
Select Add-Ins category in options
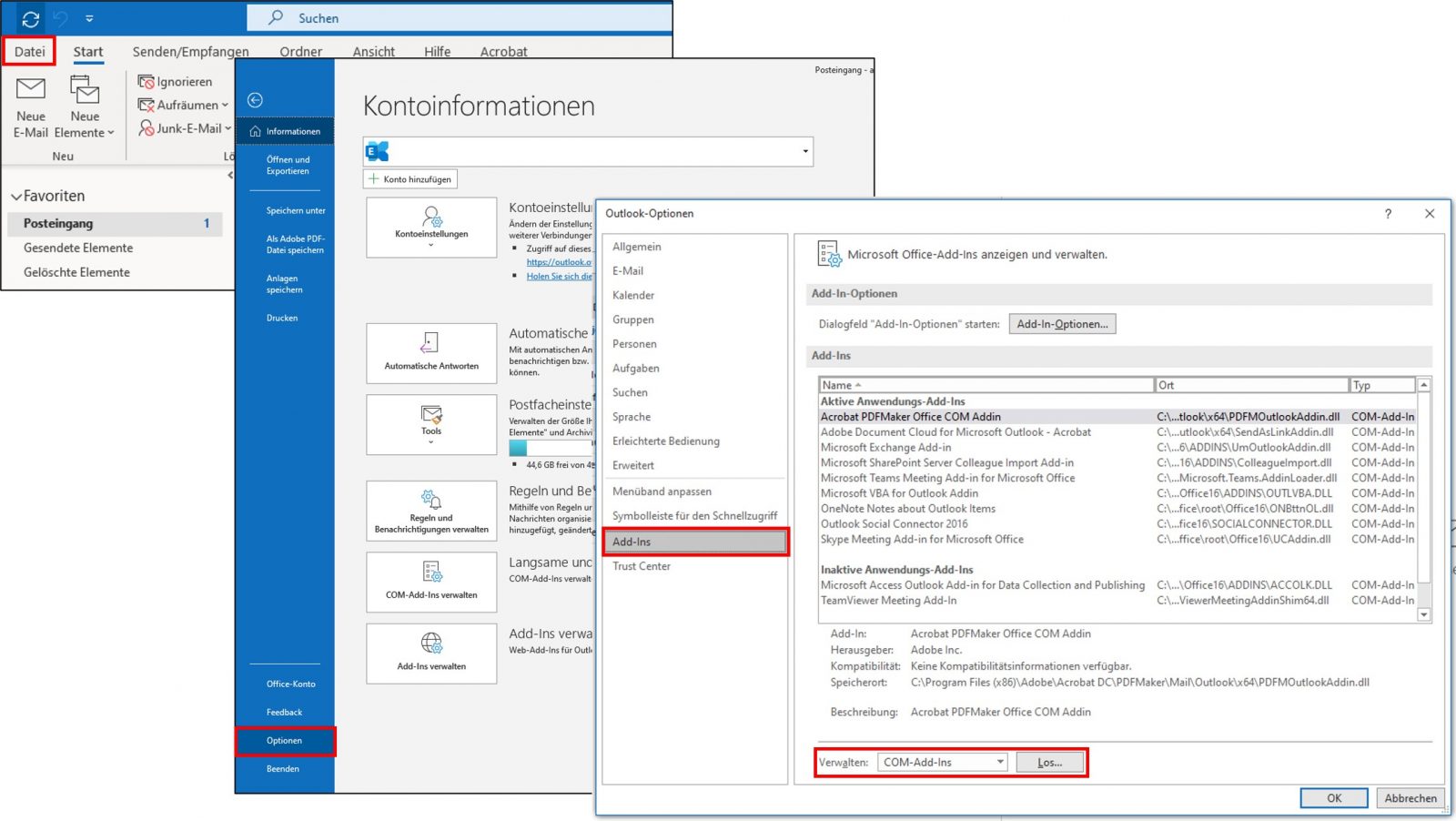click(x=695, y=542)
